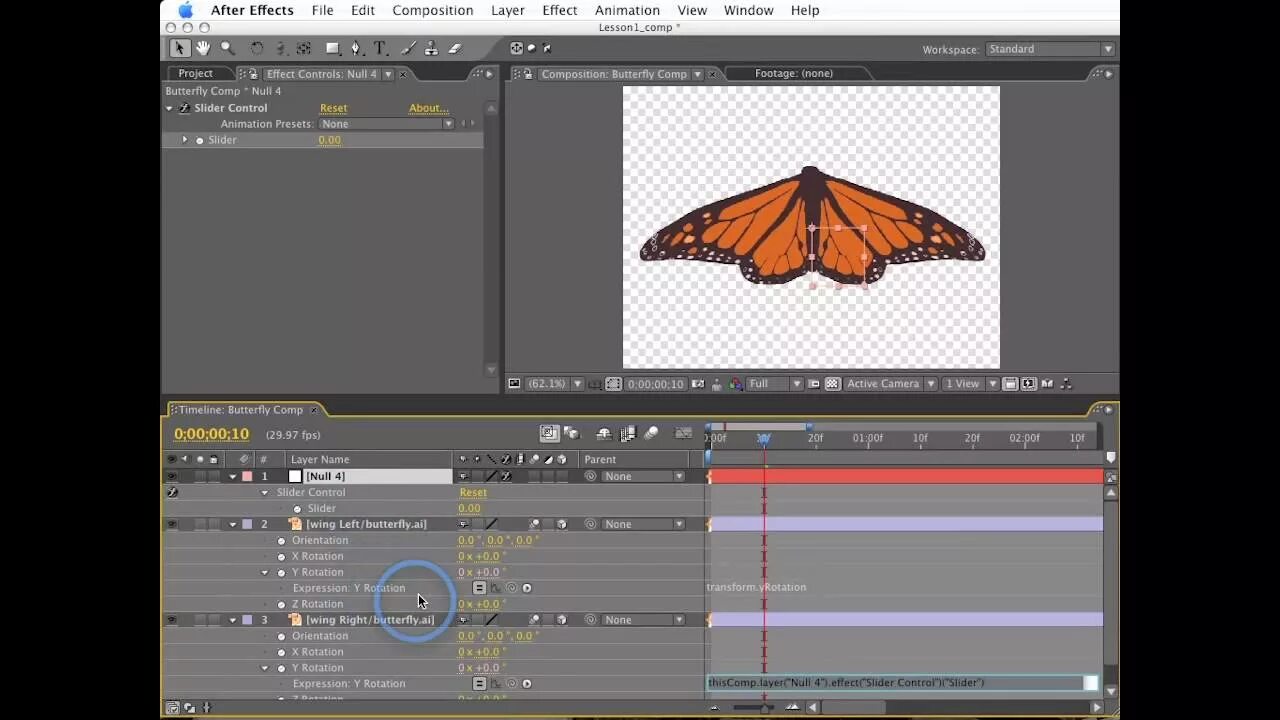This screenshot has width=1280, height=720.
Task: Open expression language menu for wing Left Y Rotation
Action: pyautogui.click(x=527, y=588)
